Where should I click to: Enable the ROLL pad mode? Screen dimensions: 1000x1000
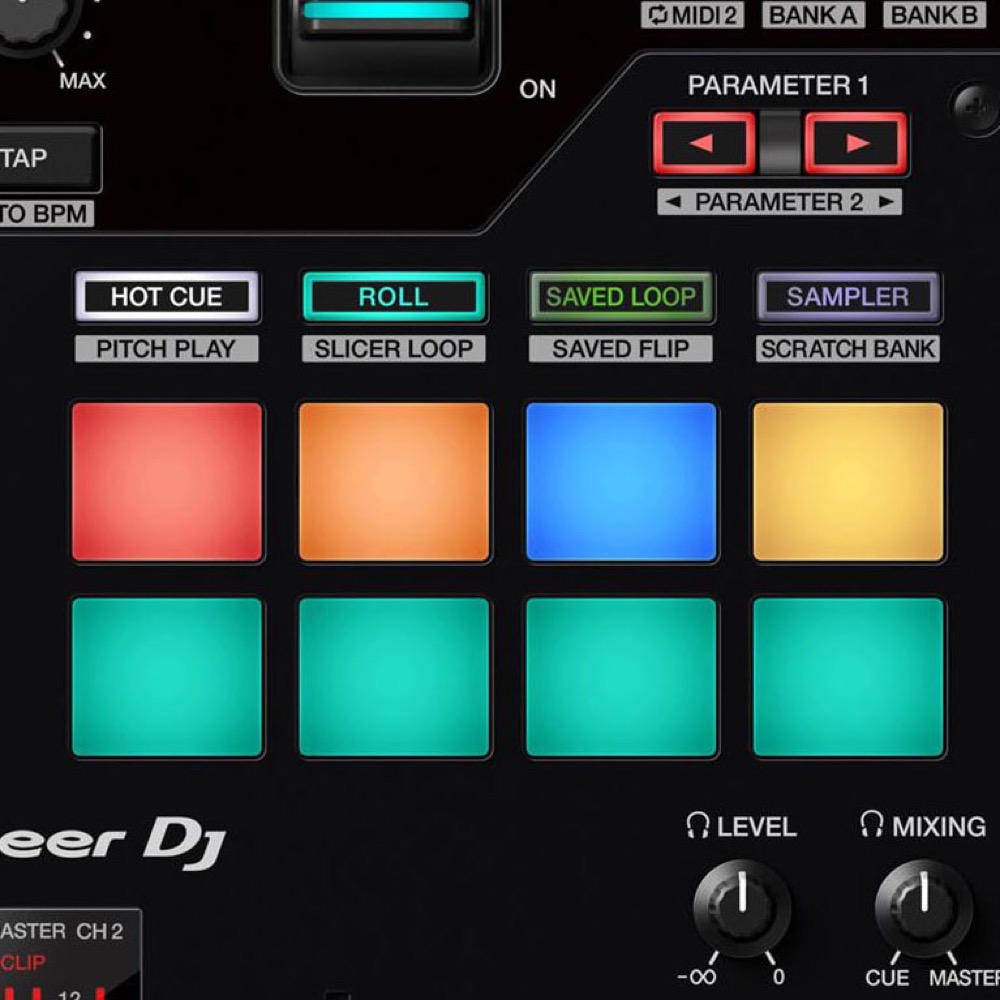[394, 297]
